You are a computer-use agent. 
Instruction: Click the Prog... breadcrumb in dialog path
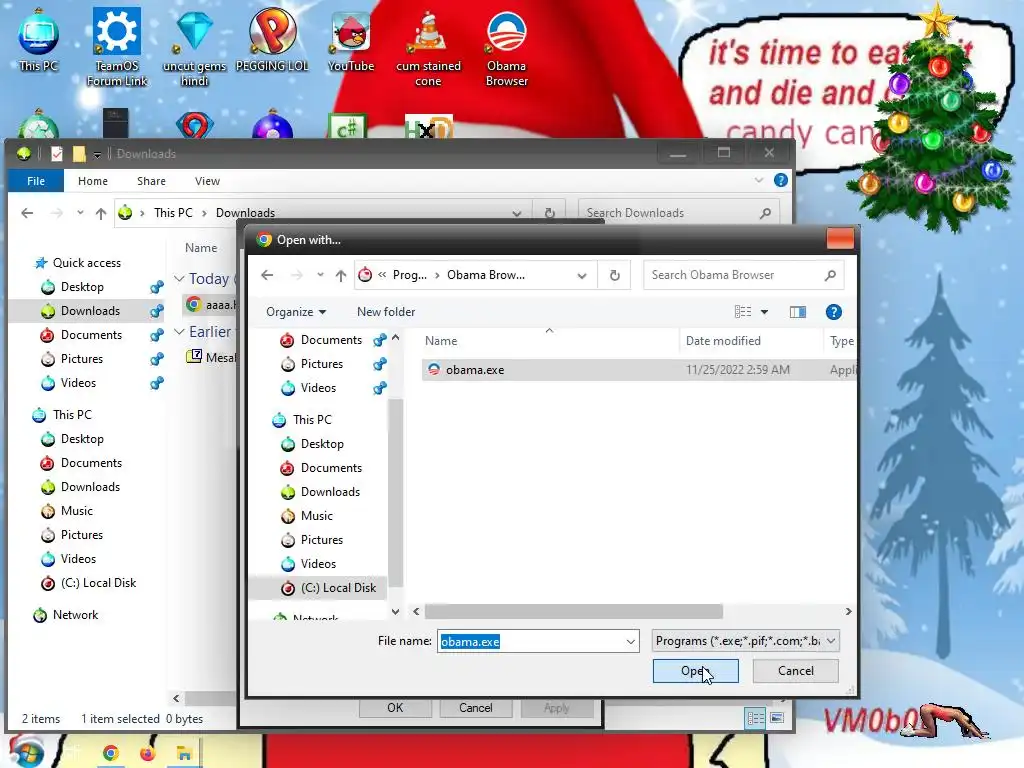pyautogui.click(x=409, y=275)
